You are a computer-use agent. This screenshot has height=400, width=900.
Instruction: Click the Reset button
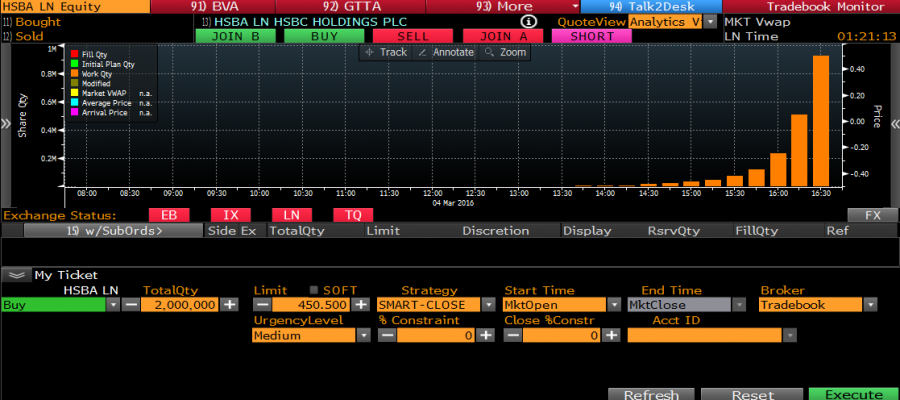[x=752, y=394]
